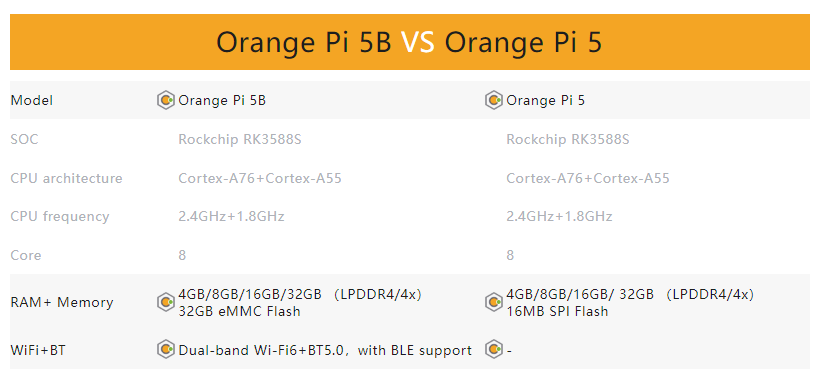Click the Dual-band Wi-Fi6+BT5.0 with BLE support text
824x377 pixels.
(x=325, y=350)
